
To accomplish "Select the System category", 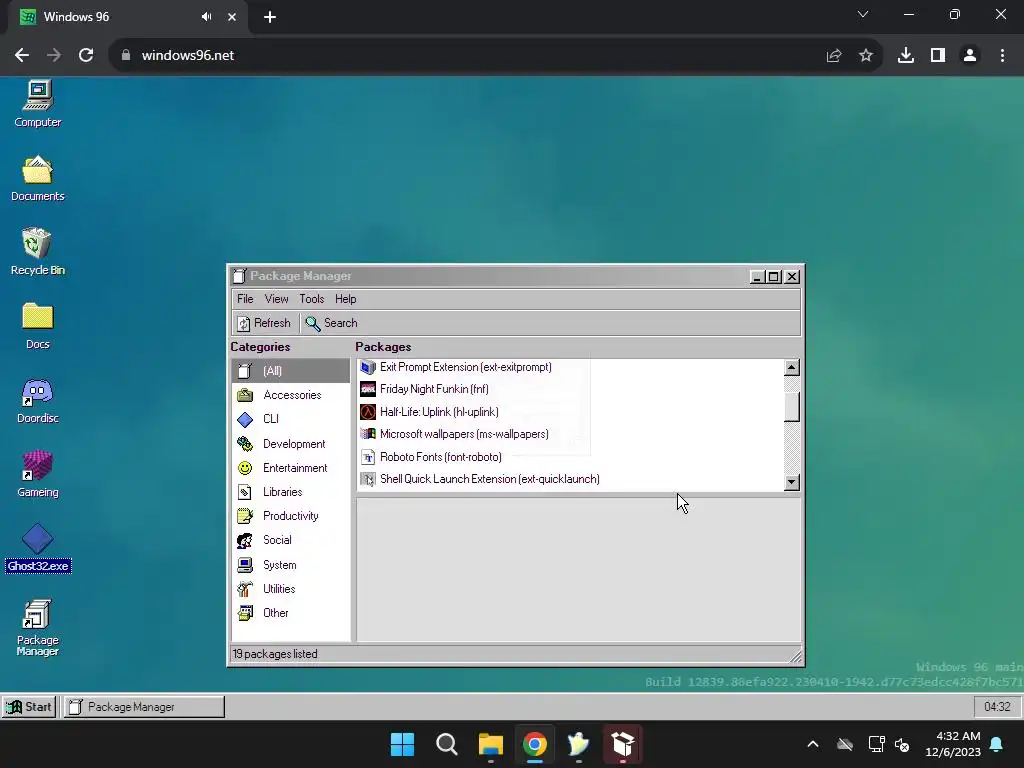I will click(x=291, y=565).
